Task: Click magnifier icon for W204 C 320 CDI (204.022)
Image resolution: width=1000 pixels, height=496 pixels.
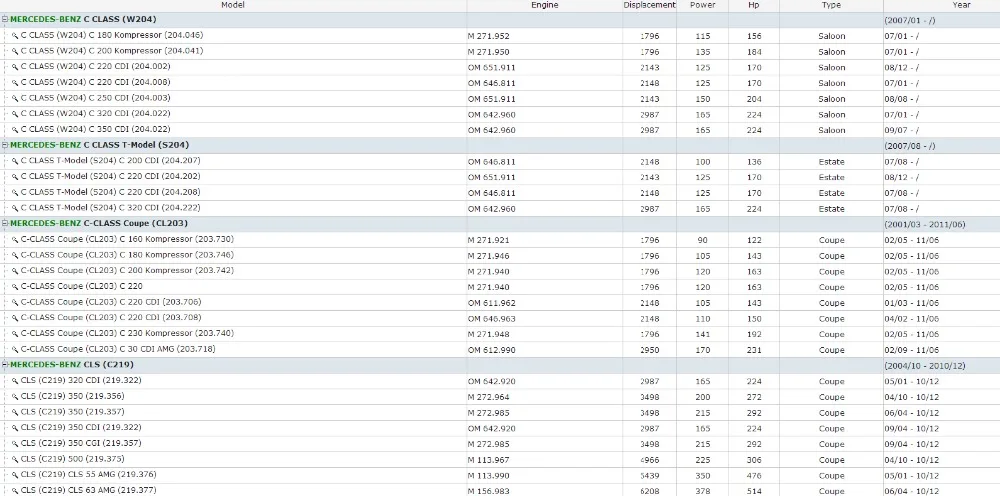Action: [x=15, y=114]
